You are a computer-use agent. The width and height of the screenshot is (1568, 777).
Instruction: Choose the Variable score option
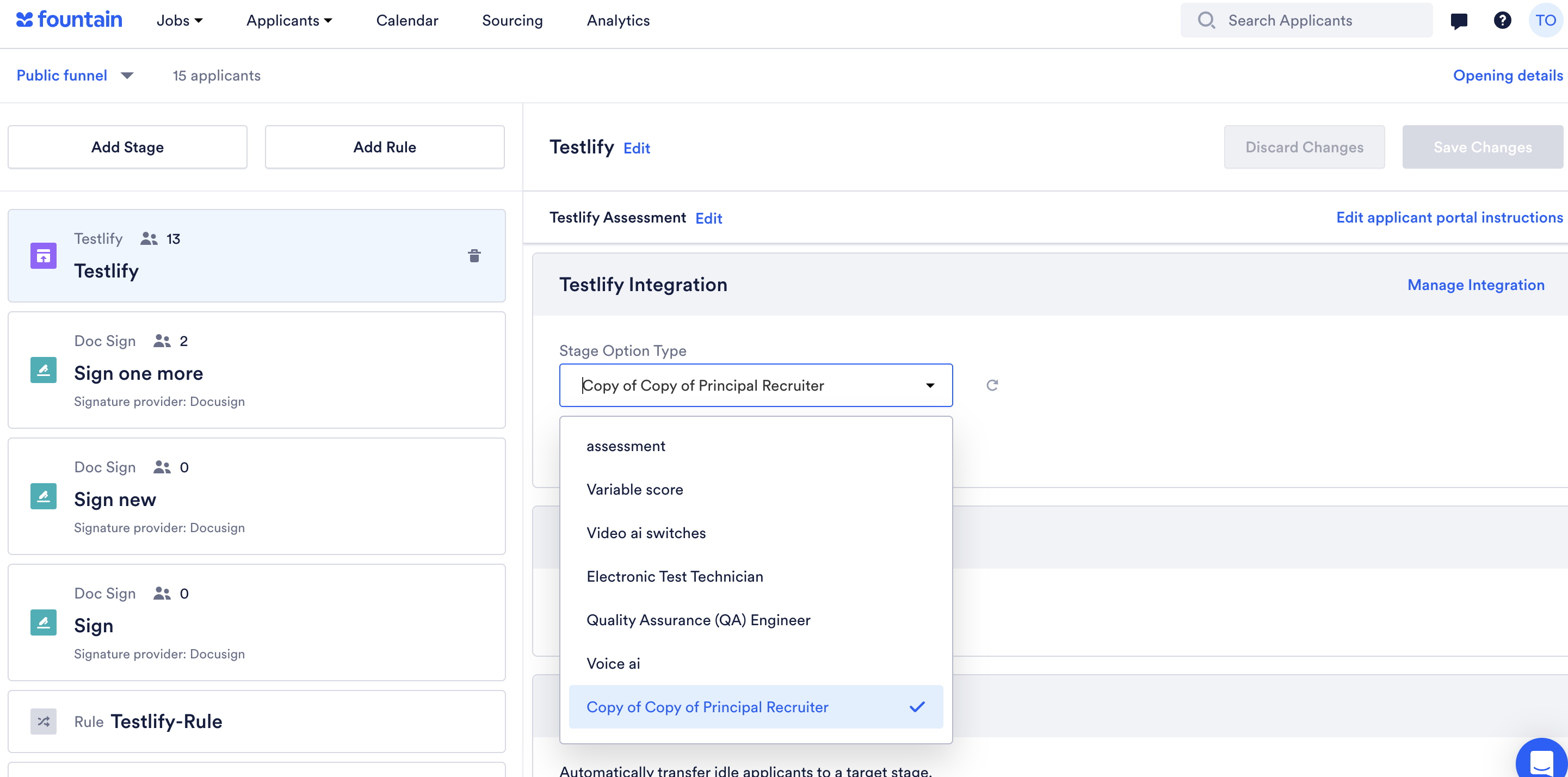[755, 490]
